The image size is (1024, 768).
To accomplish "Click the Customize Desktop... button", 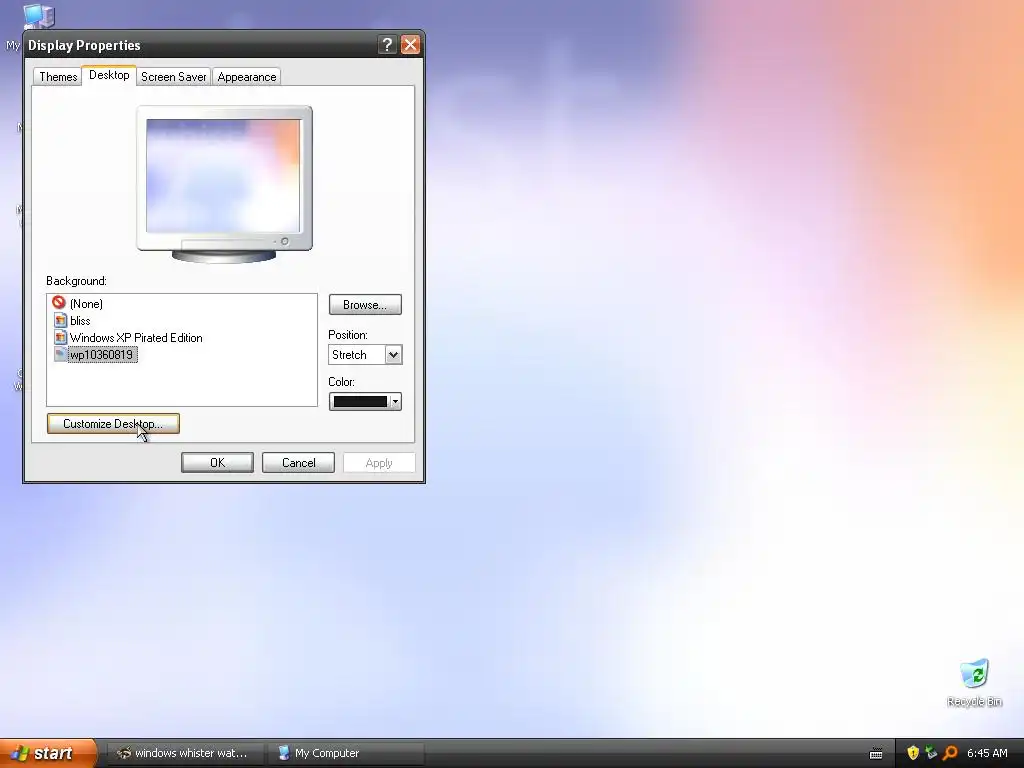I will 113,424.
